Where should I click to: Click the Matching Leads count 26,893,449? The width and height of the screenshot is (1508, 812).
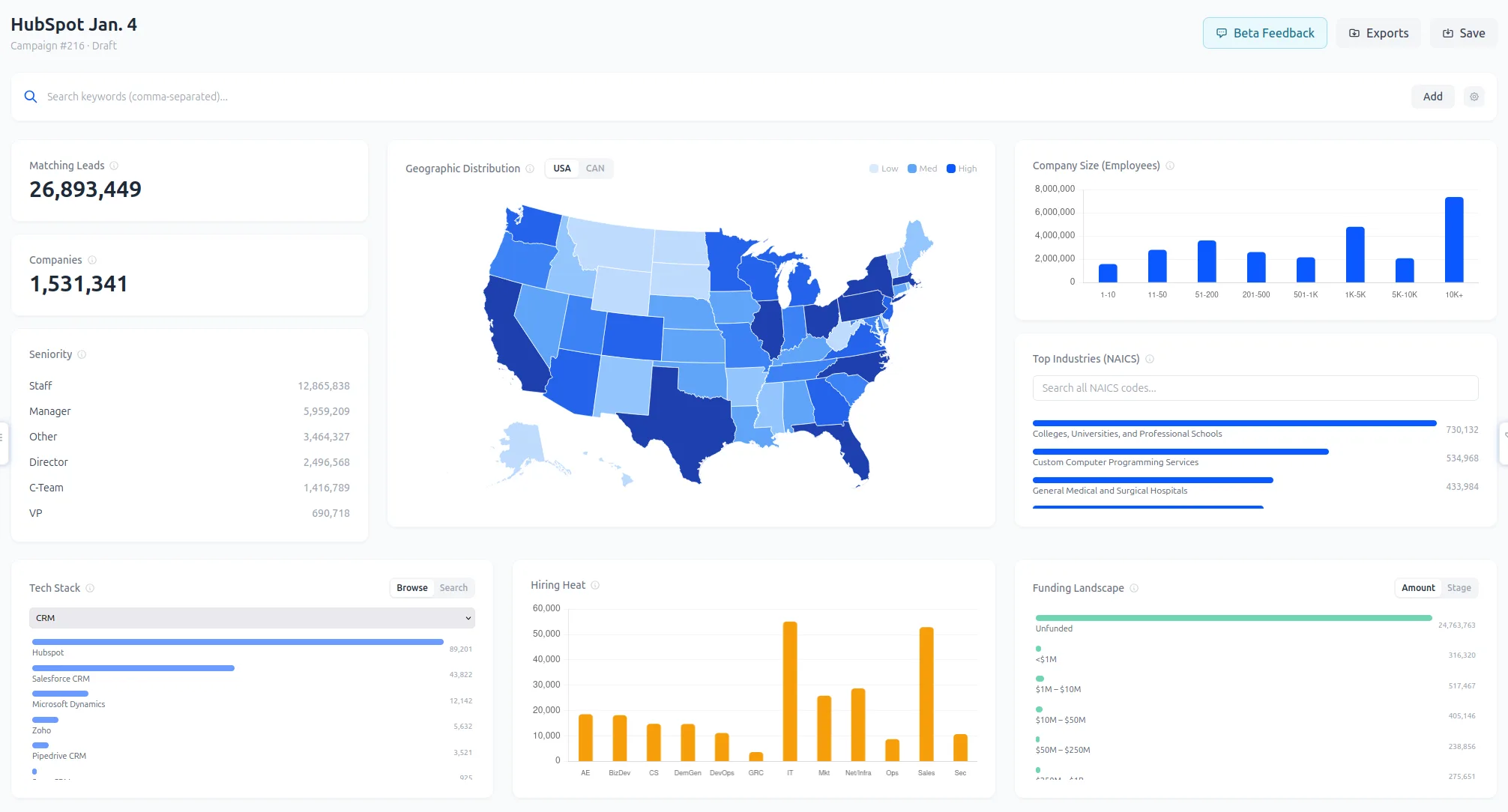click(85, 190)
